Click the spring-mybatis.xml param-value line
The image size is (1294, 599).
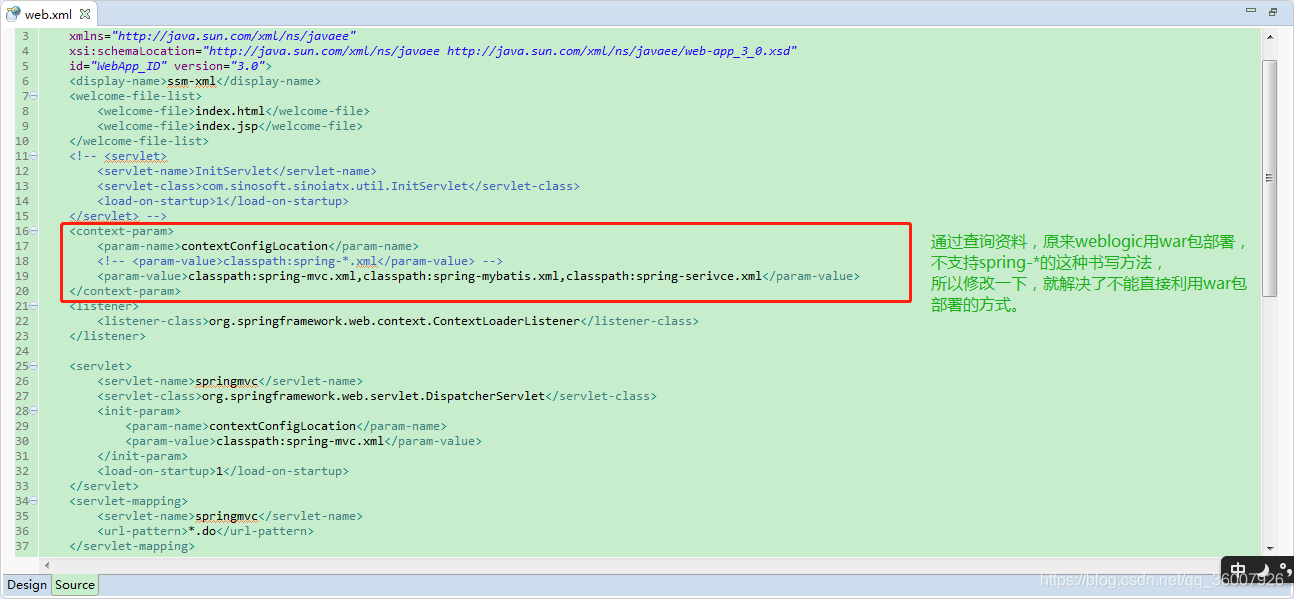click(x=478, y=276)
